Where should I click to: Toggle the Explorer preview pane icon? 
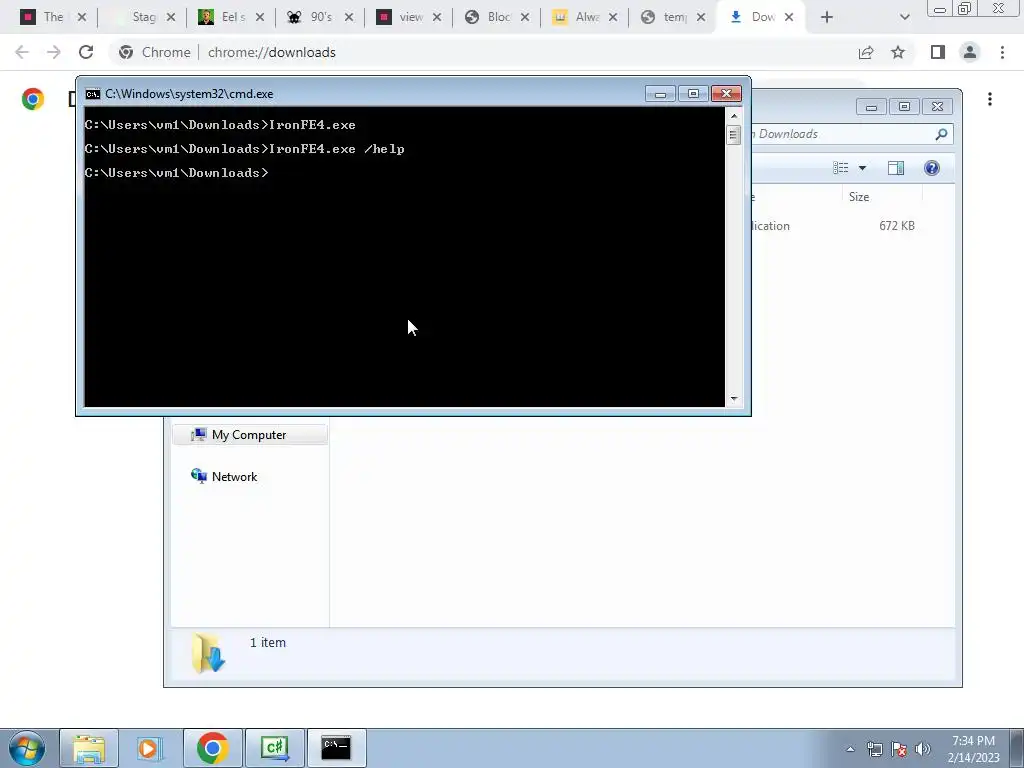pyautogui.click(x=896, y=168)
